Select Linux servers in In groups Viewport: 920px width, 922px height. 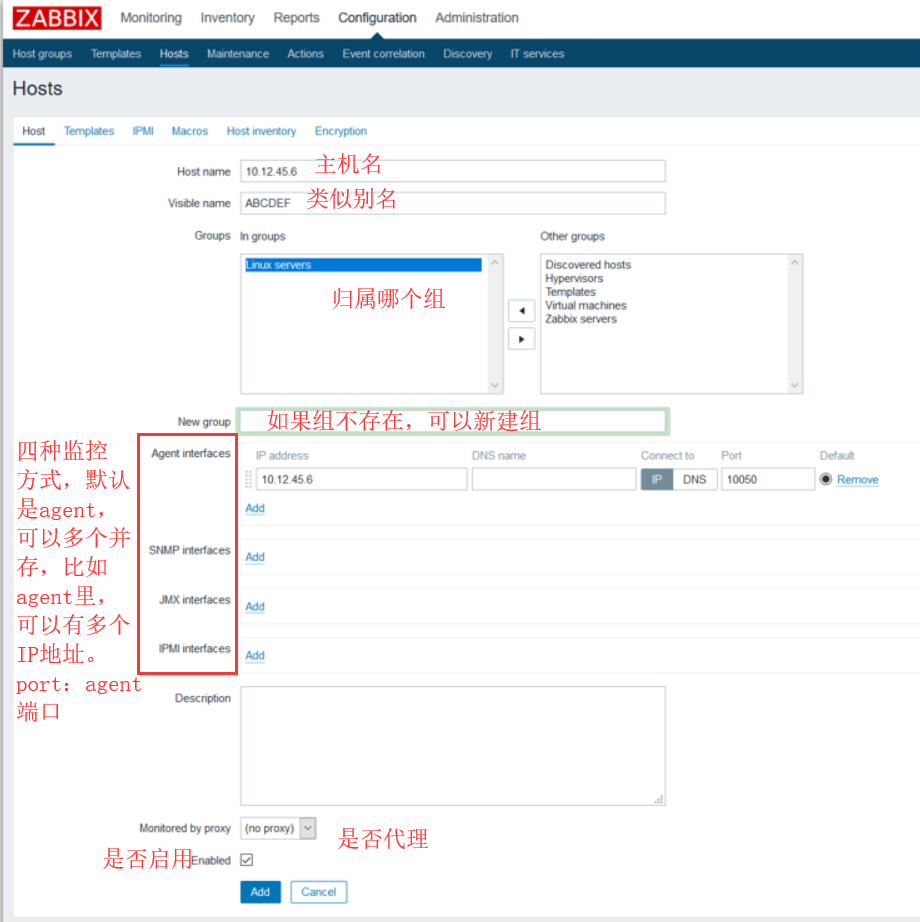click(x=363, y=265)
